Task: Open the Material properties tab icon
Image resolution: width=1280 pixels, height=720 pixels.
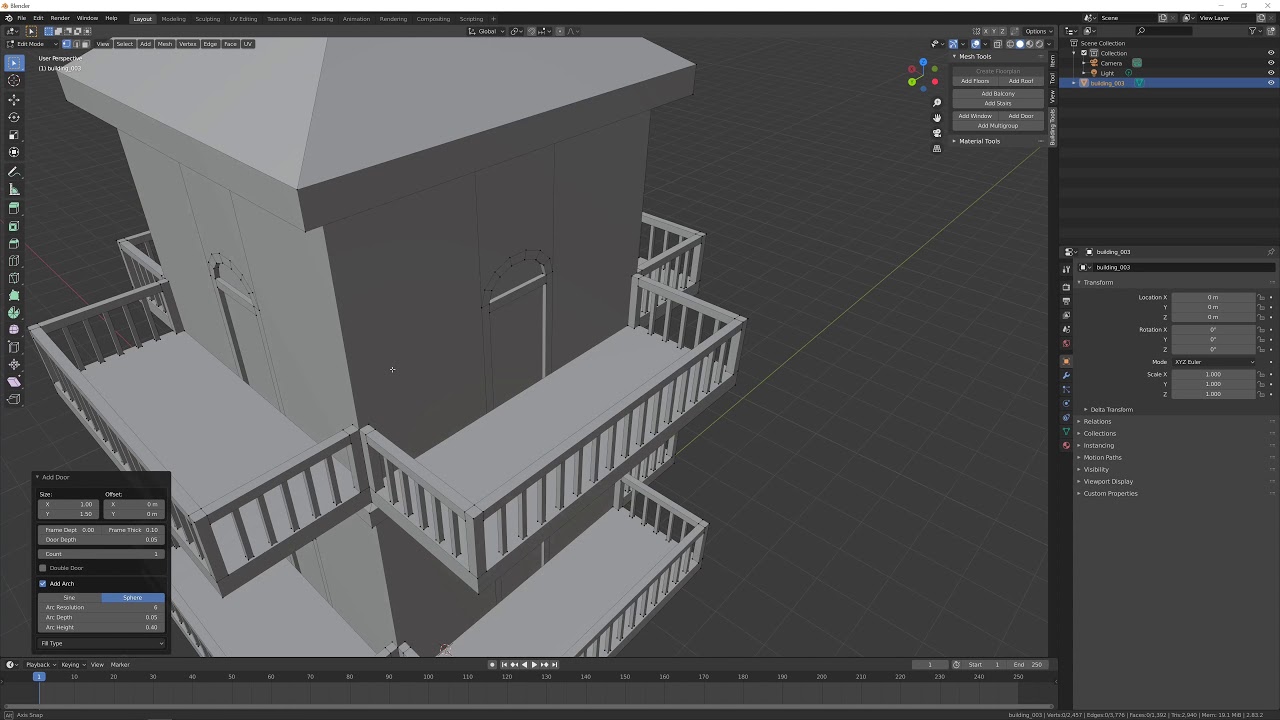Action: tap(1066, 445)
